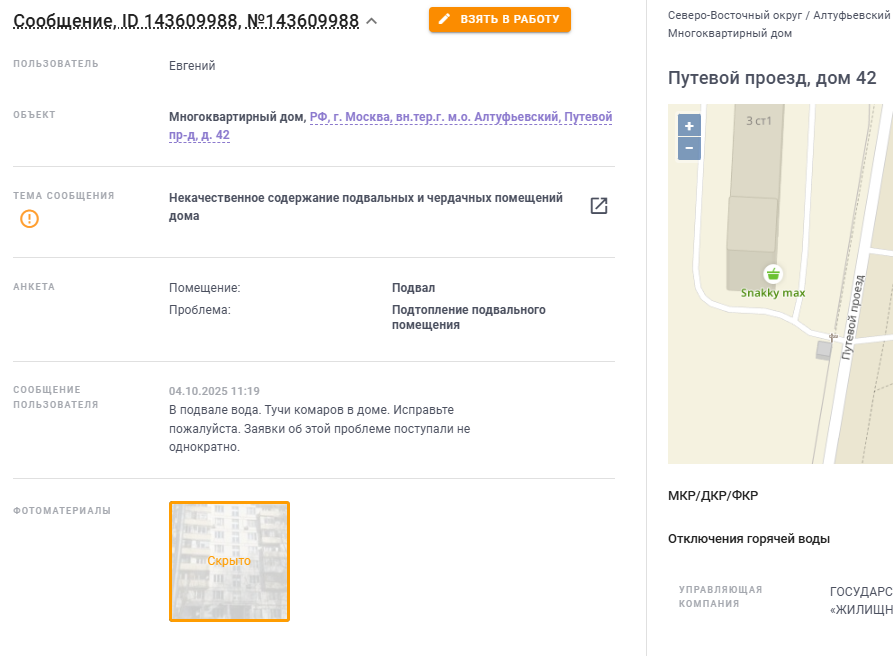This screenshot has height=656, width=893.
Task: Click the pencil icon on work button
Action: click(x=444, y=19)
